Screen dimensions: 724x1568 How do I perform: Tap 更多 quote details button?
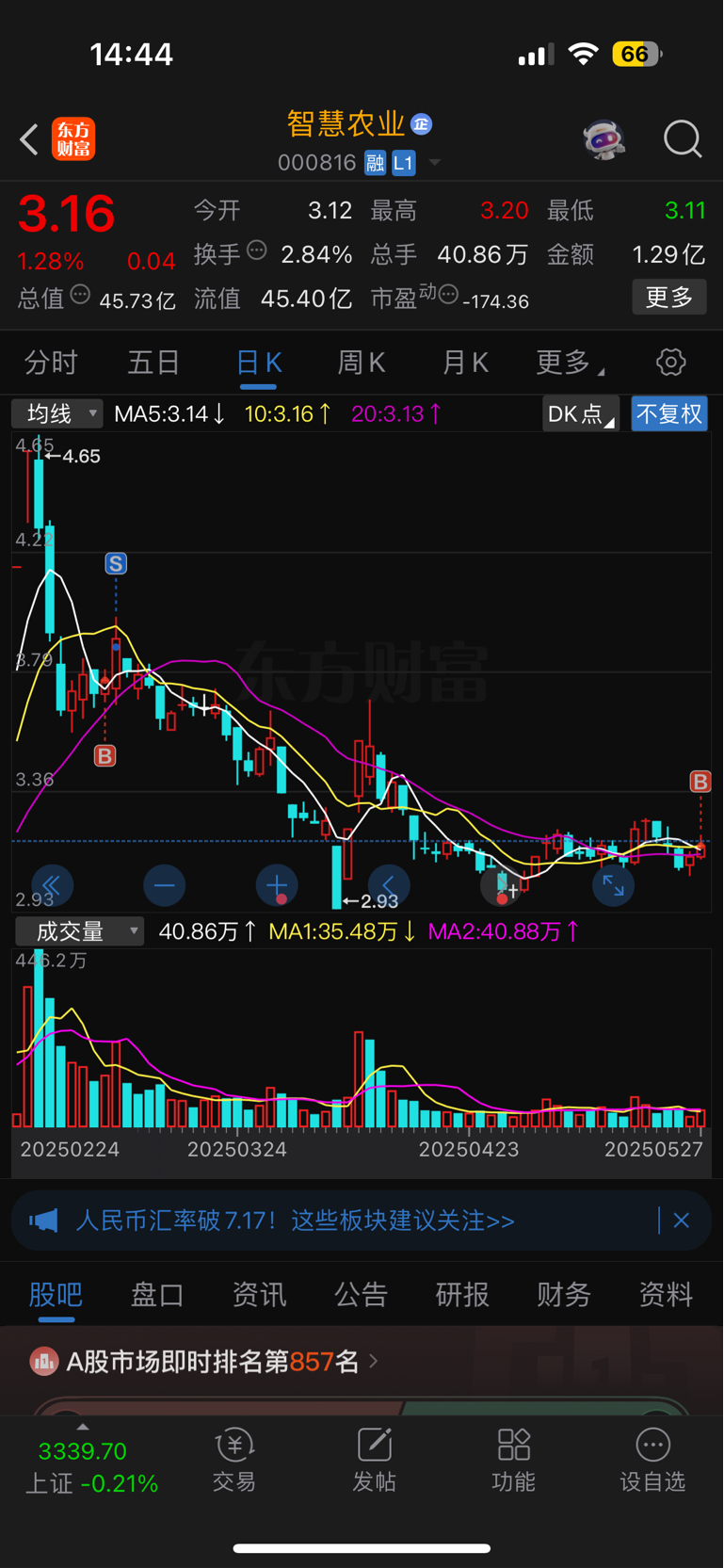coord(668,298)
